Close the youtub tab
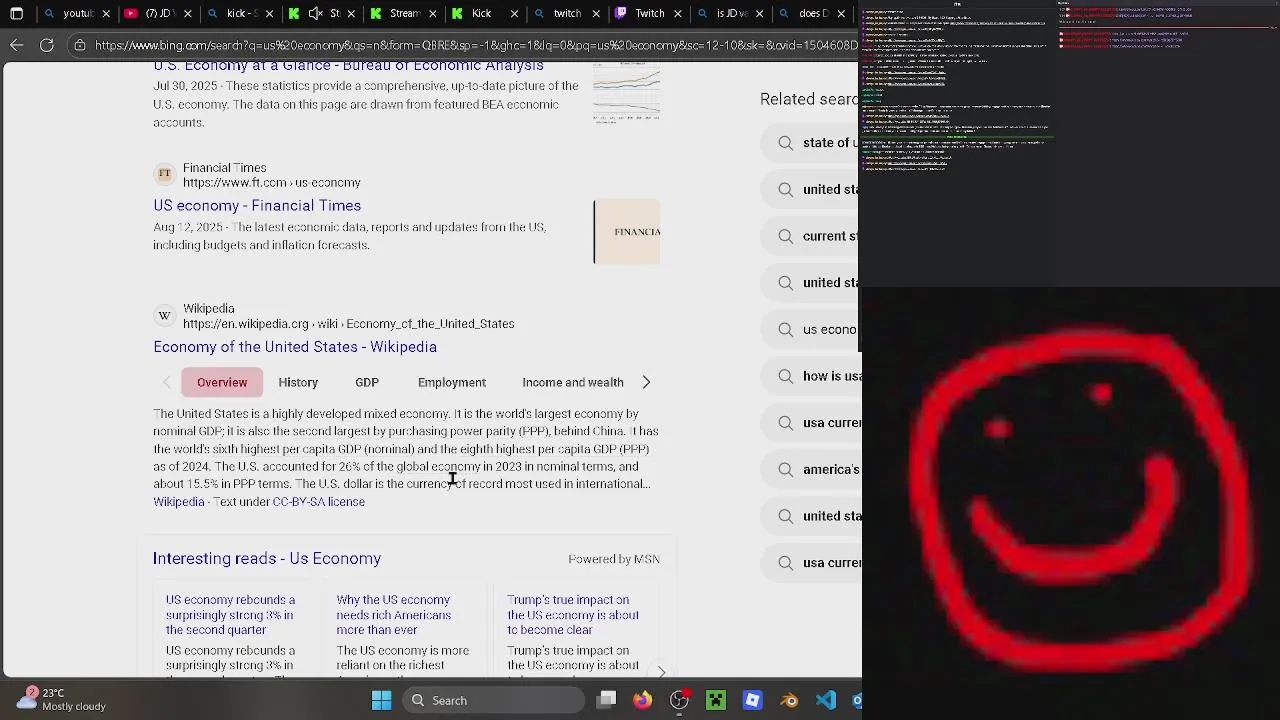 (106, 14)
